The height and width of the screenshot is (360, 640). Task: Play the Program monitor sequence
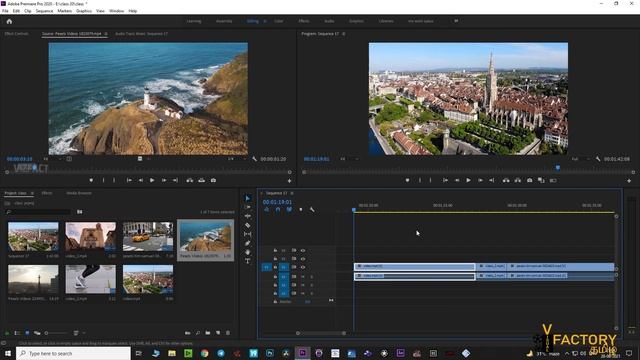coord(469,180)
